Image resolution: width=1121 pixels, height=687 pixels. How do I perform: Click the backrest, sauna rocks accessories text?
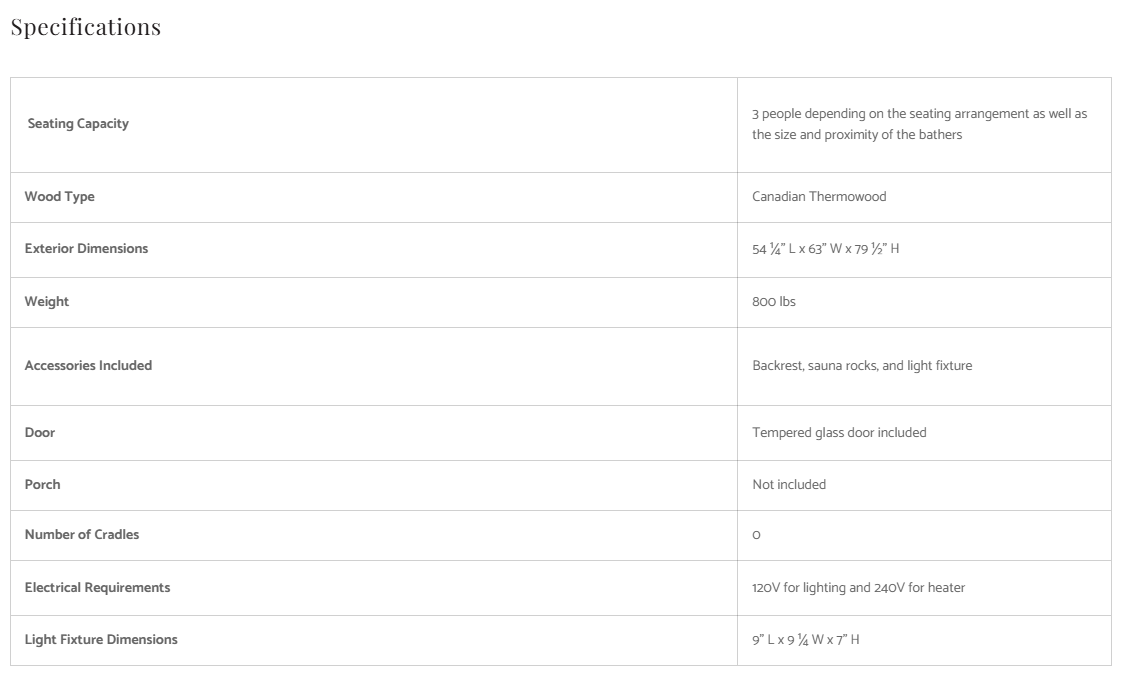coord(862,366)
